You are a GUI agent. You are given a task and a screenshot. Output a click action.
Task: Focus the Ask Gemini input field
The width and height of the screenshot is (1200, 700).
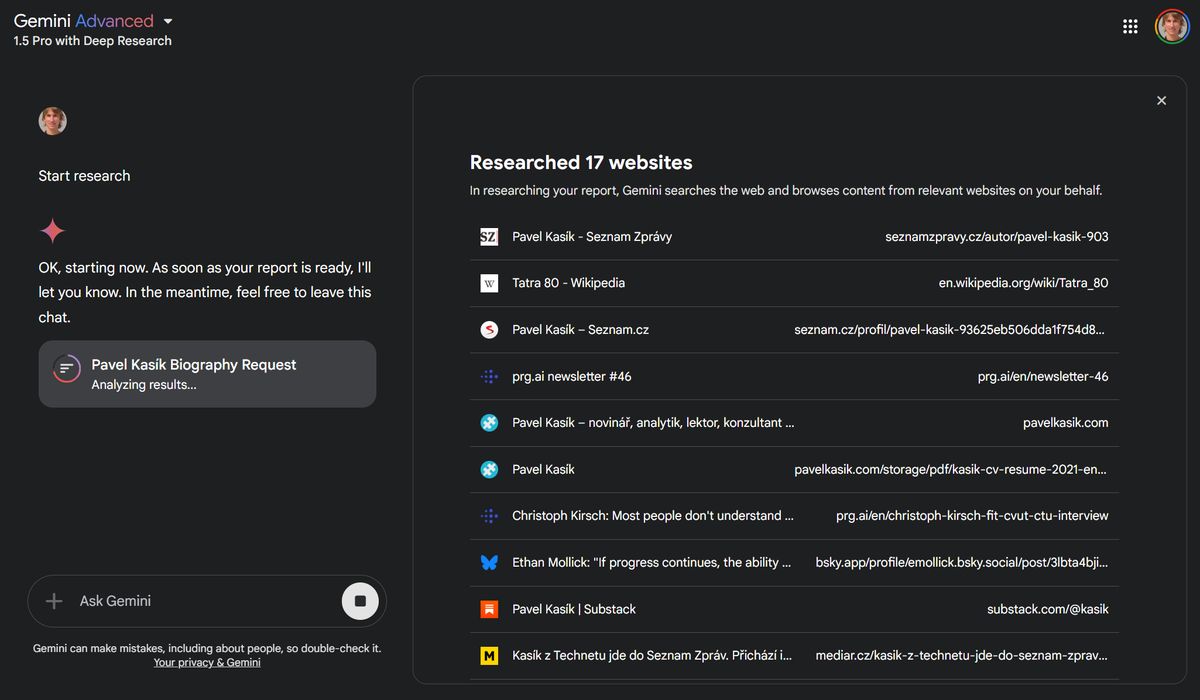(206, 601)
